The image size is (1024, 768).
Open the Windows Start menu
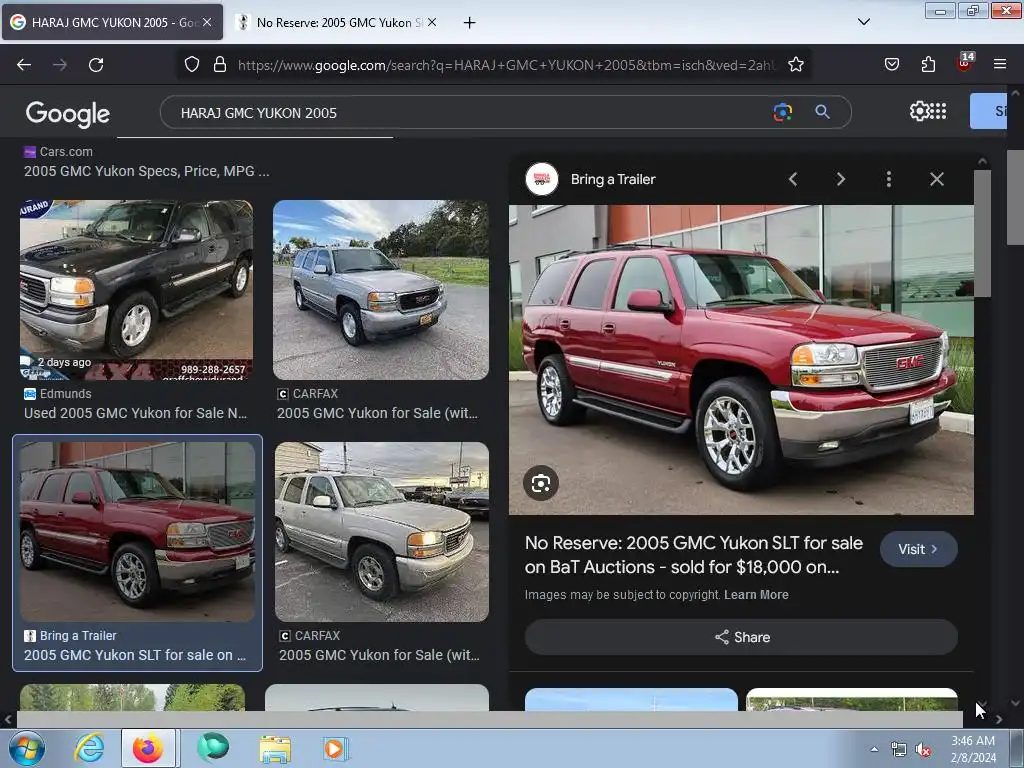27,748
